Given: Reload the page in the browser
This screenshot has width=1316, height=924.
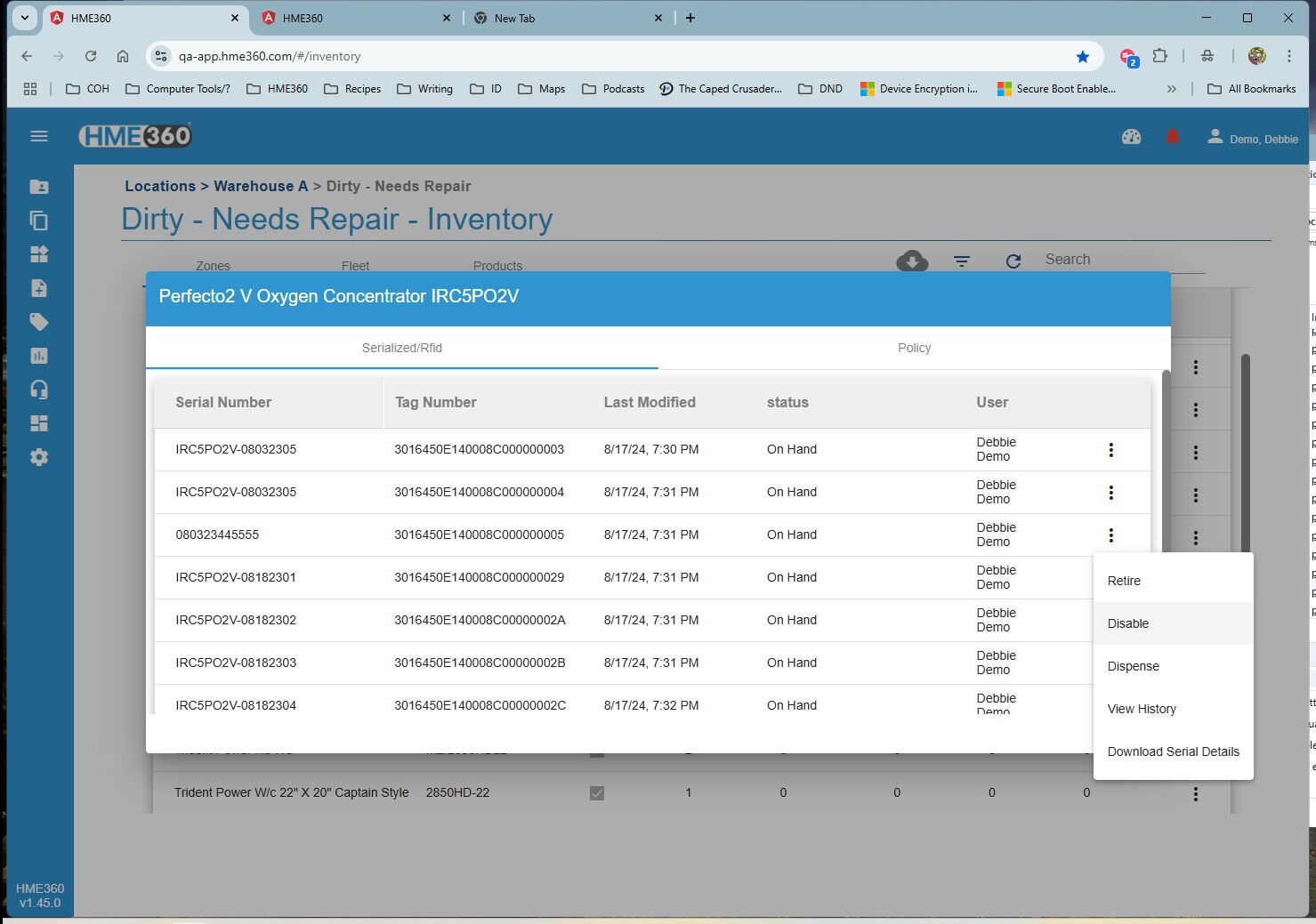Looking at the screenshot, I should pos(91,56).
